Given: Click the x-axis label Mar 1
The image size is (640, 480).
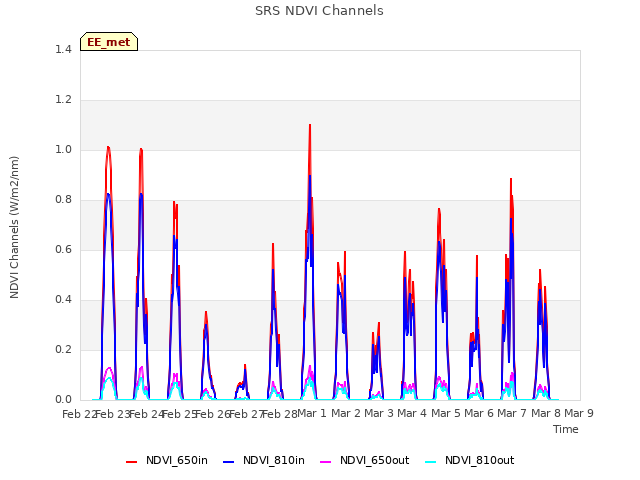Looking at the screenshot, I should 312,413.
